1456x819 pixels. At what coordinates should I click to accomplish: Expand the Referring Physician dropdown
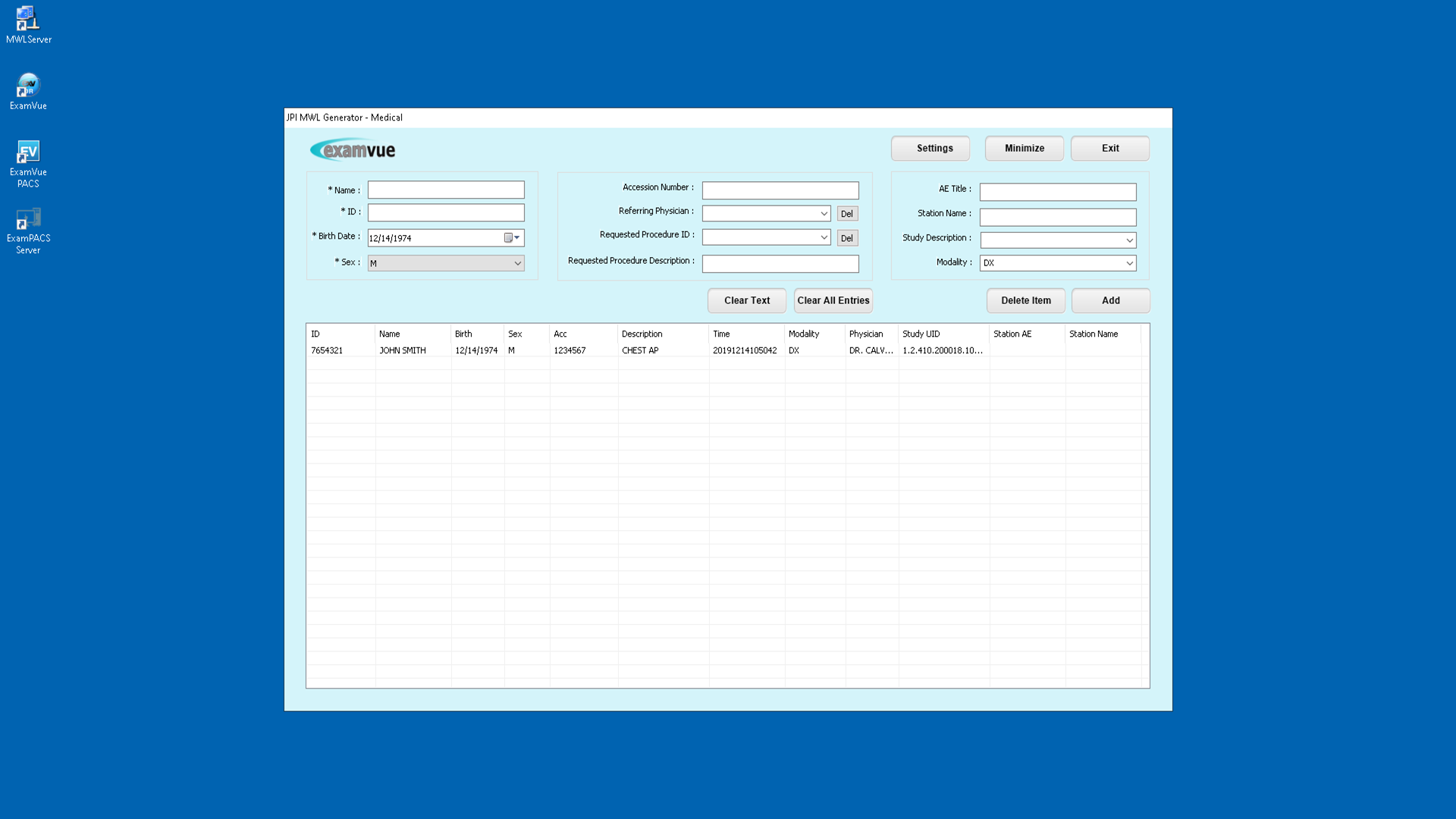click(x=824, y=214)
